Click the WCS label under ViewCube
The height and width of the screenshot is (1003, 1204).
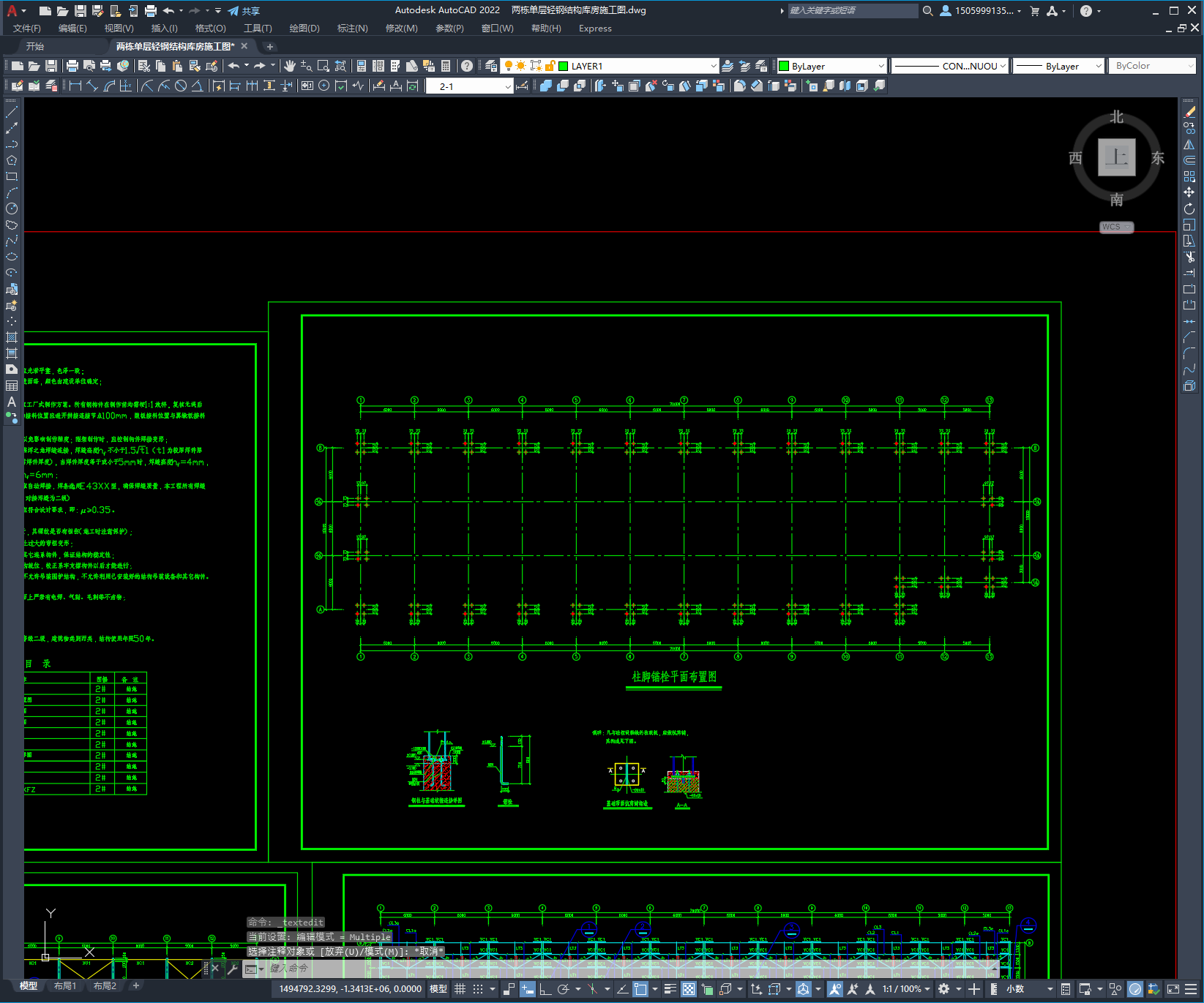pos(1115,227)
